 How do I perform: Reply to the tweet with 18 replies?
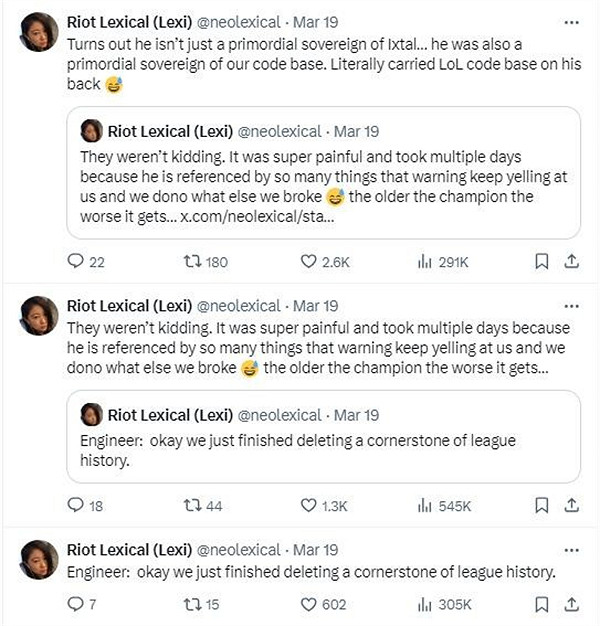pos(76,506)
